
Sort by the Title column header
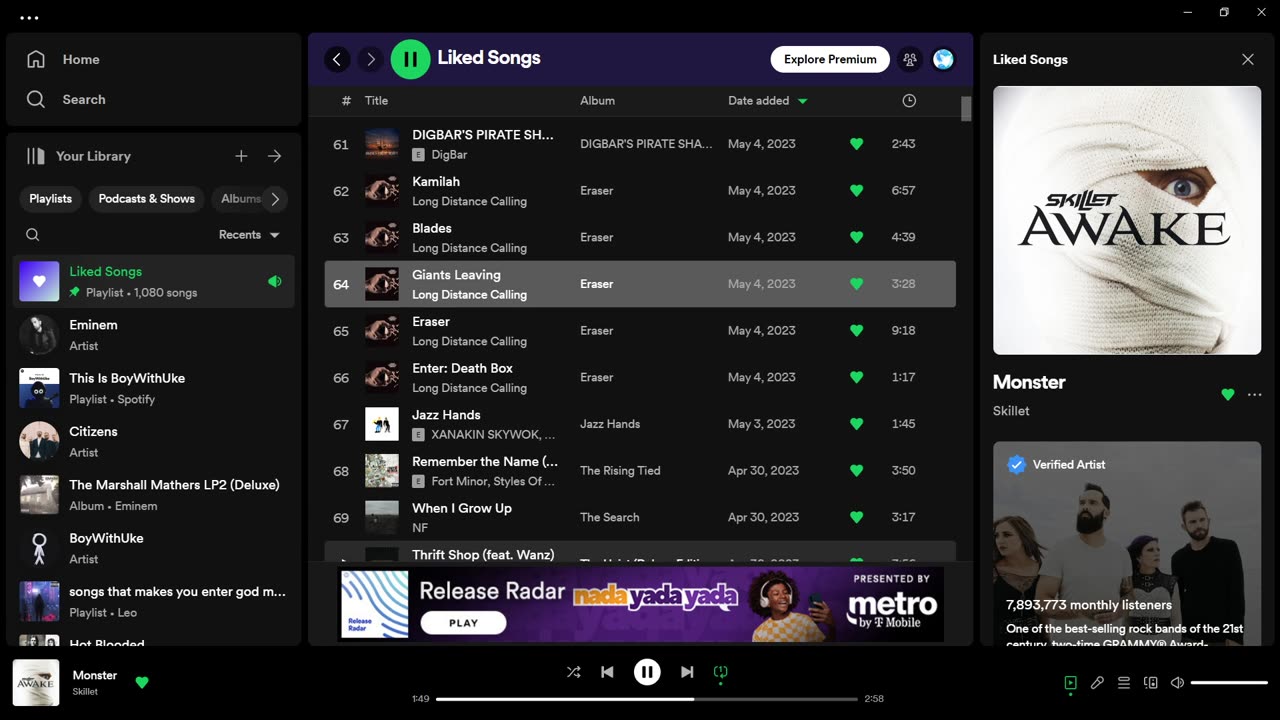376,100
